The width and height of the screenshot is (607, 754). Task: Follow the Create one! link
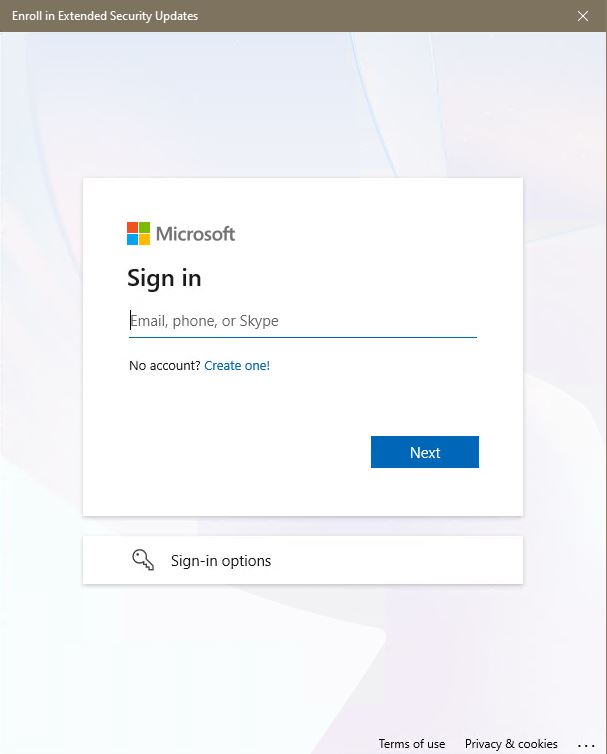(237, 365)
